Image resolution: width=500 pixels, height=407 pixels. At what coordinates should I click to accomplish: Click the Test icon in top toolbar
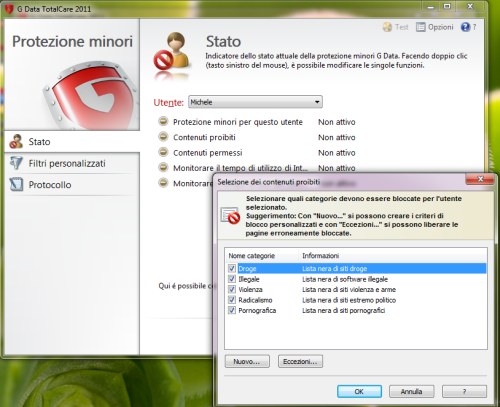point(387,27)
